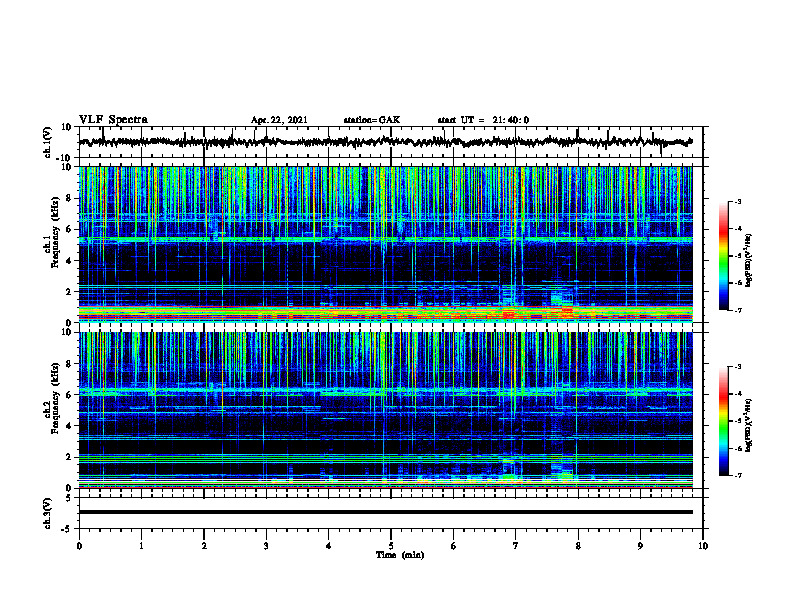Image resolution: width=792 pixels, height=612 pixels.
Task: Click the "6" kHz tick of ch.2 spectrogram
Action: [69, 395]
